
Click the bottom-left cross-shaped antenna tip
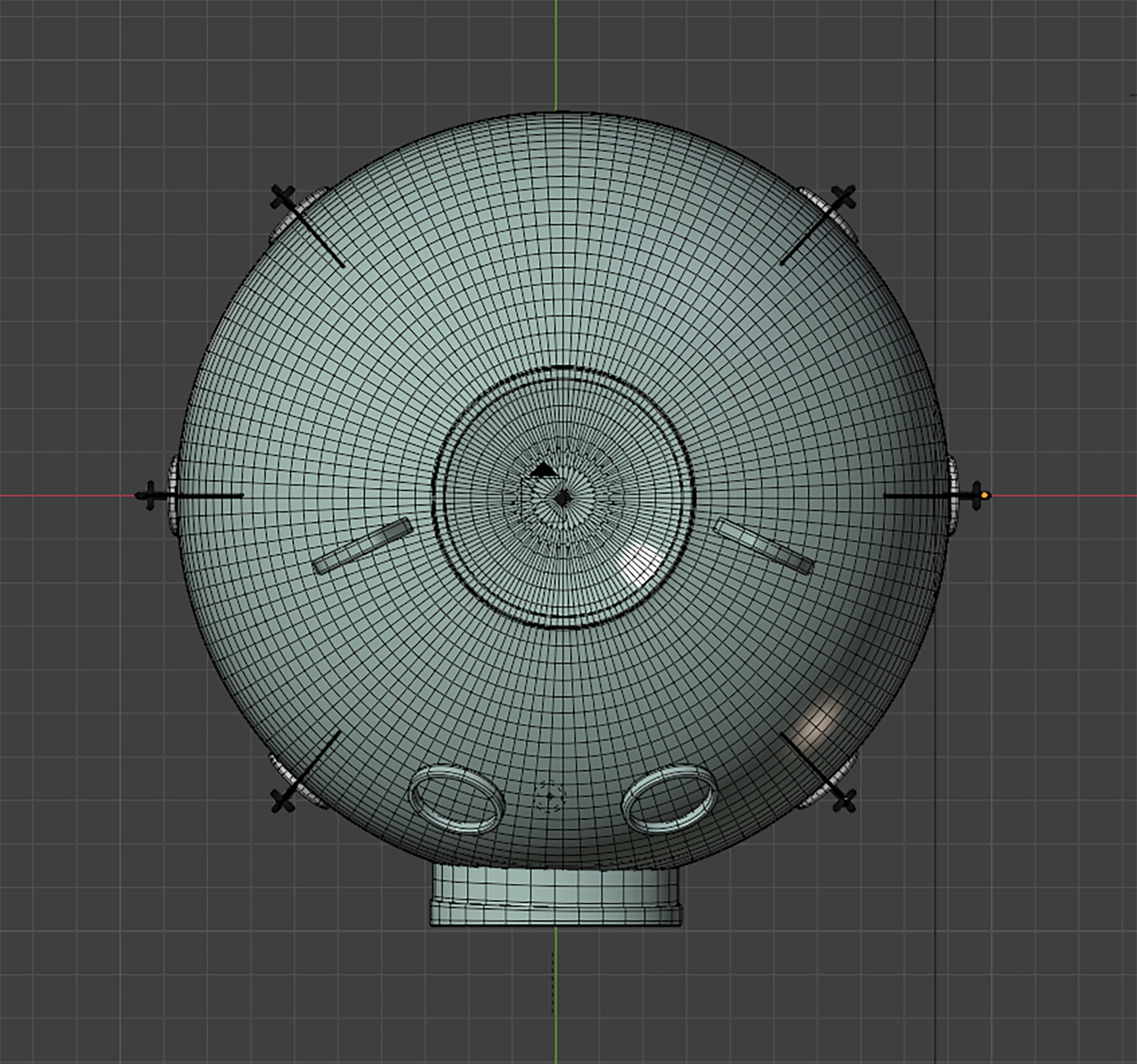[x=282, y=799]
